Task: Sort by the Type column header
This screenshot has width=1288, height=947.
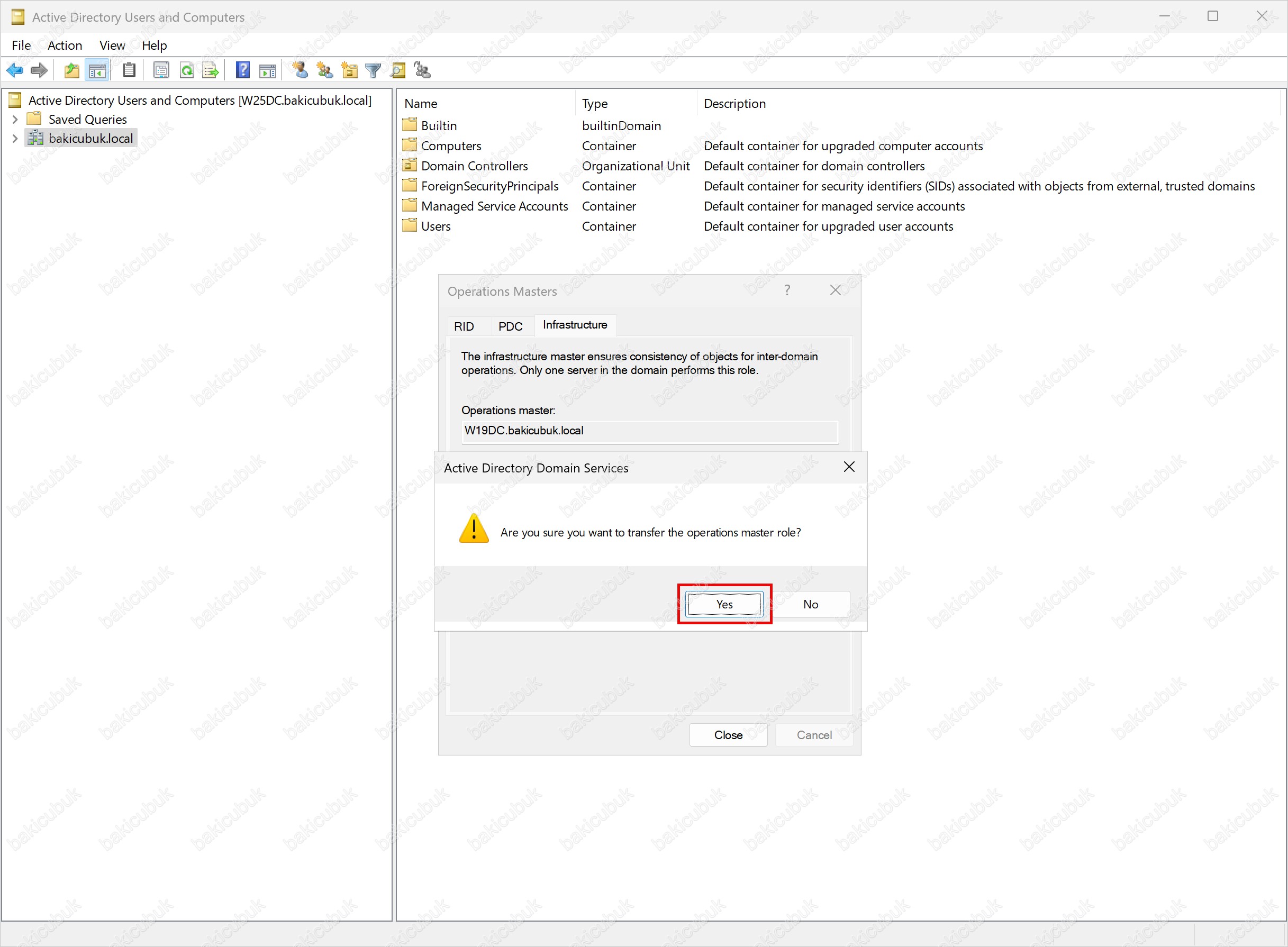Action: (x=636, y=103)
